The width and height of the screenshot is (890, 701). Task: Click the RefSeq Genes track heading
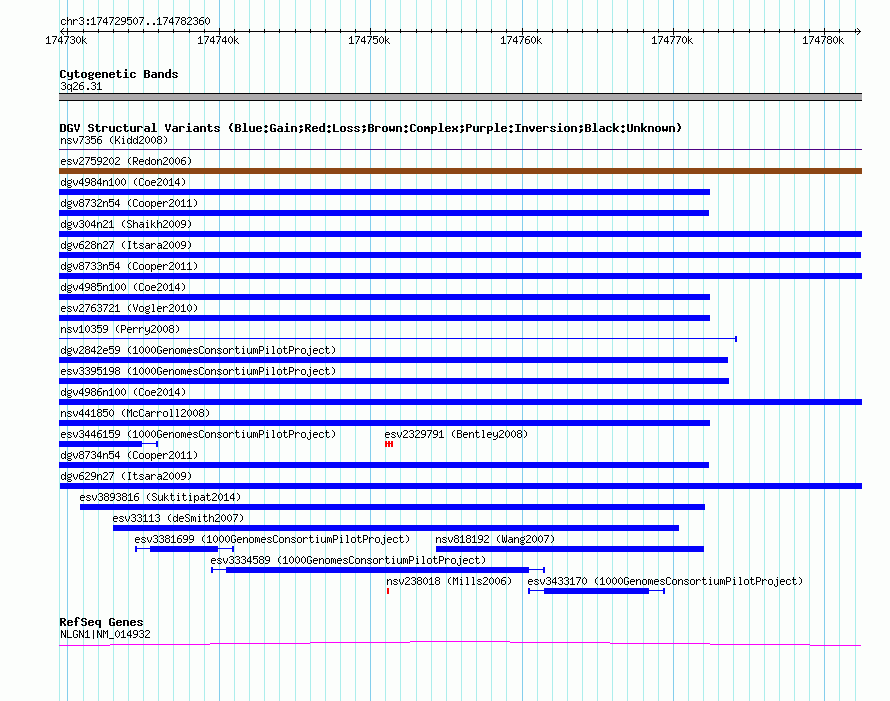point(101,622)
